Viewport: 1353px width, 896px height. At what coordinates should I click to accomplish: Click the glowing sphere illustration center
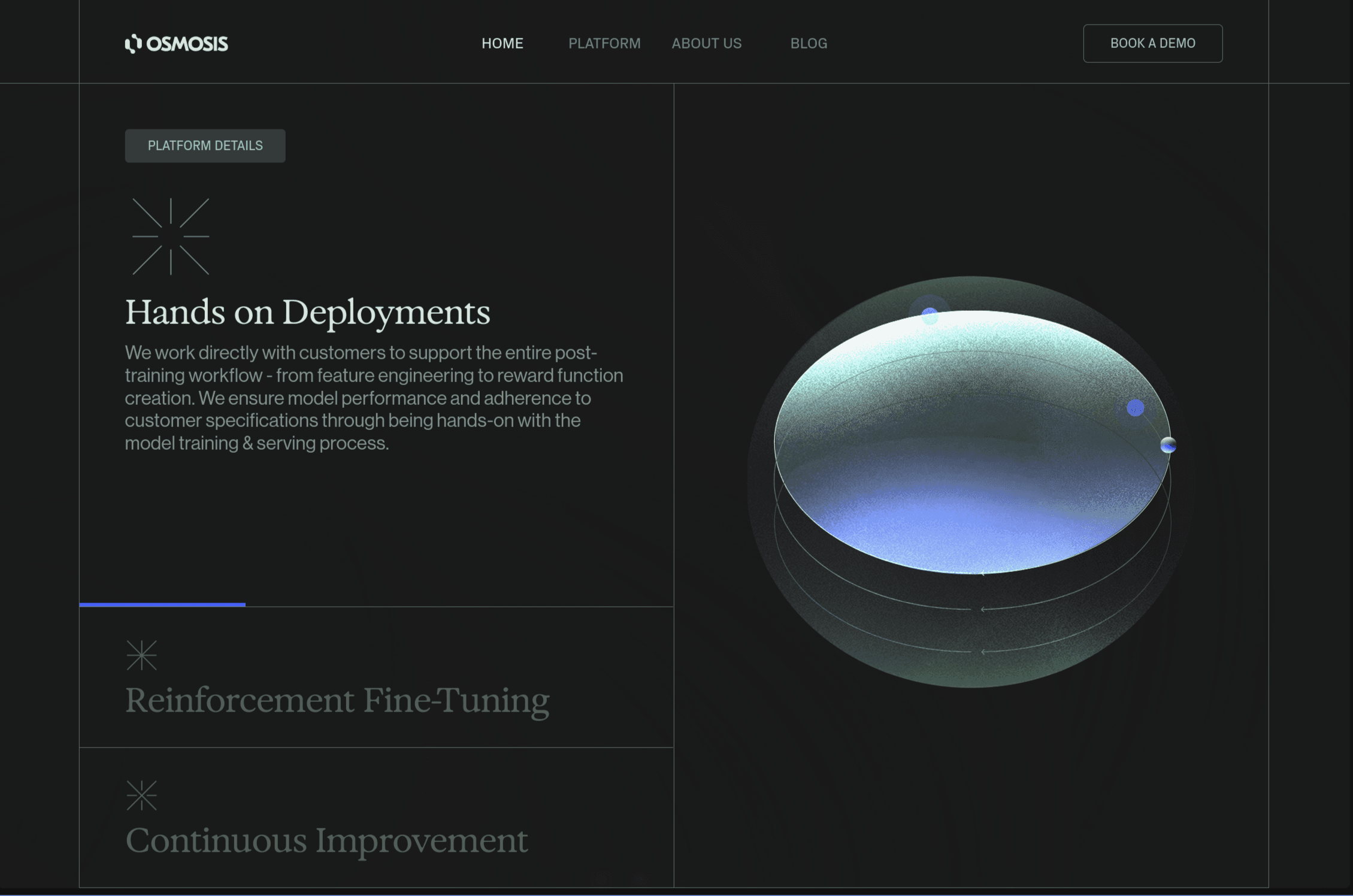(x=971, y=455)
